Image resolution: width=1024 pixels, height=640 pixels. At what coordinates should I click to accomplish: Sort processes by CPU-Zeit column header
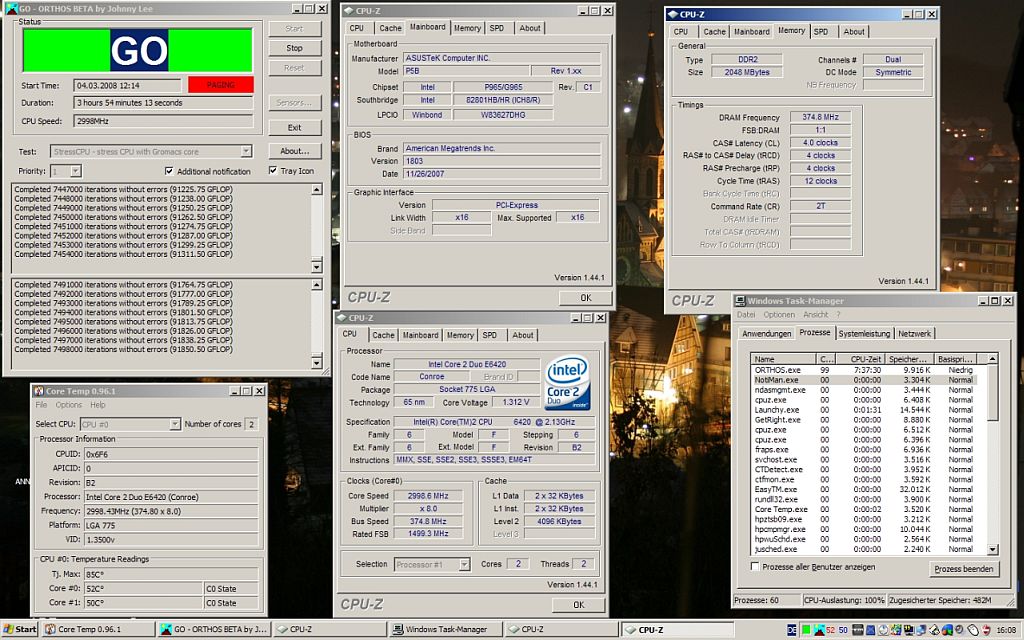coord(859,359)
